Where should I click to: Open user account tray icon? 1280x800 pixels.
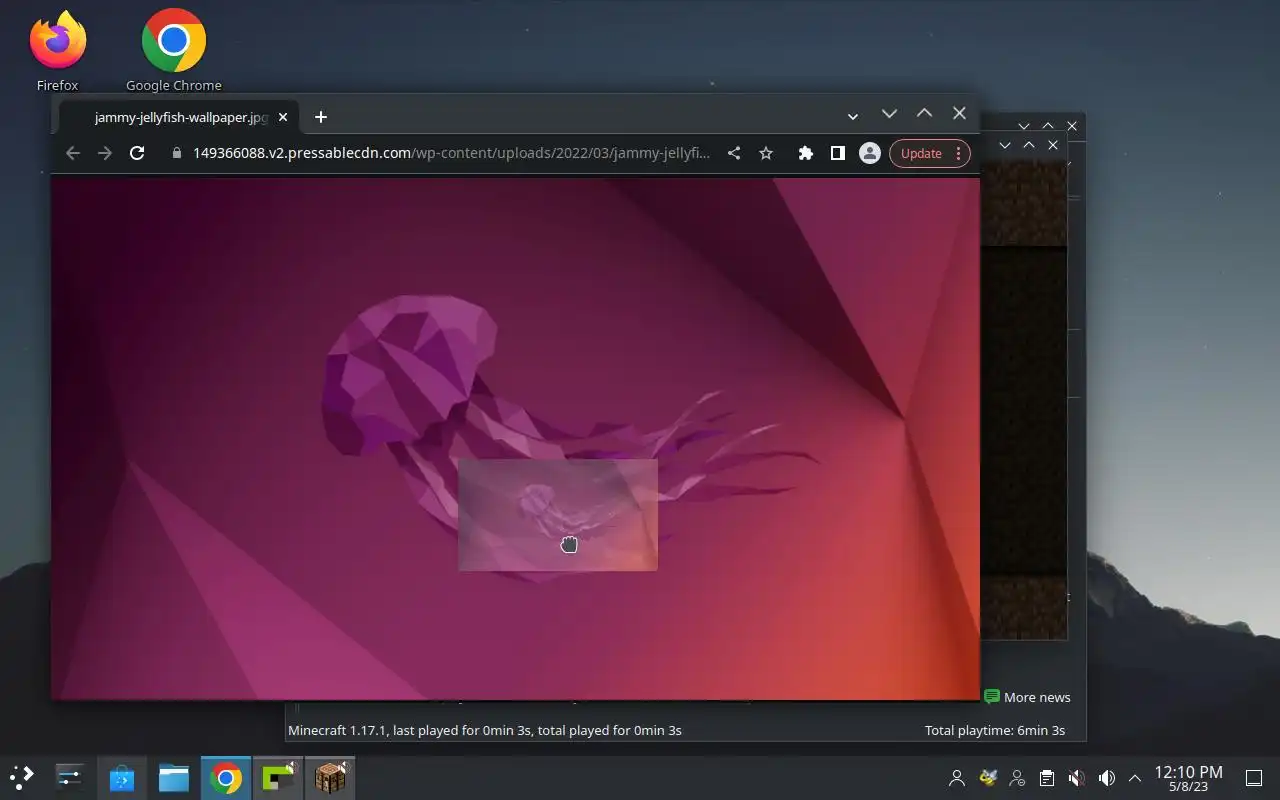coord(957,778)
